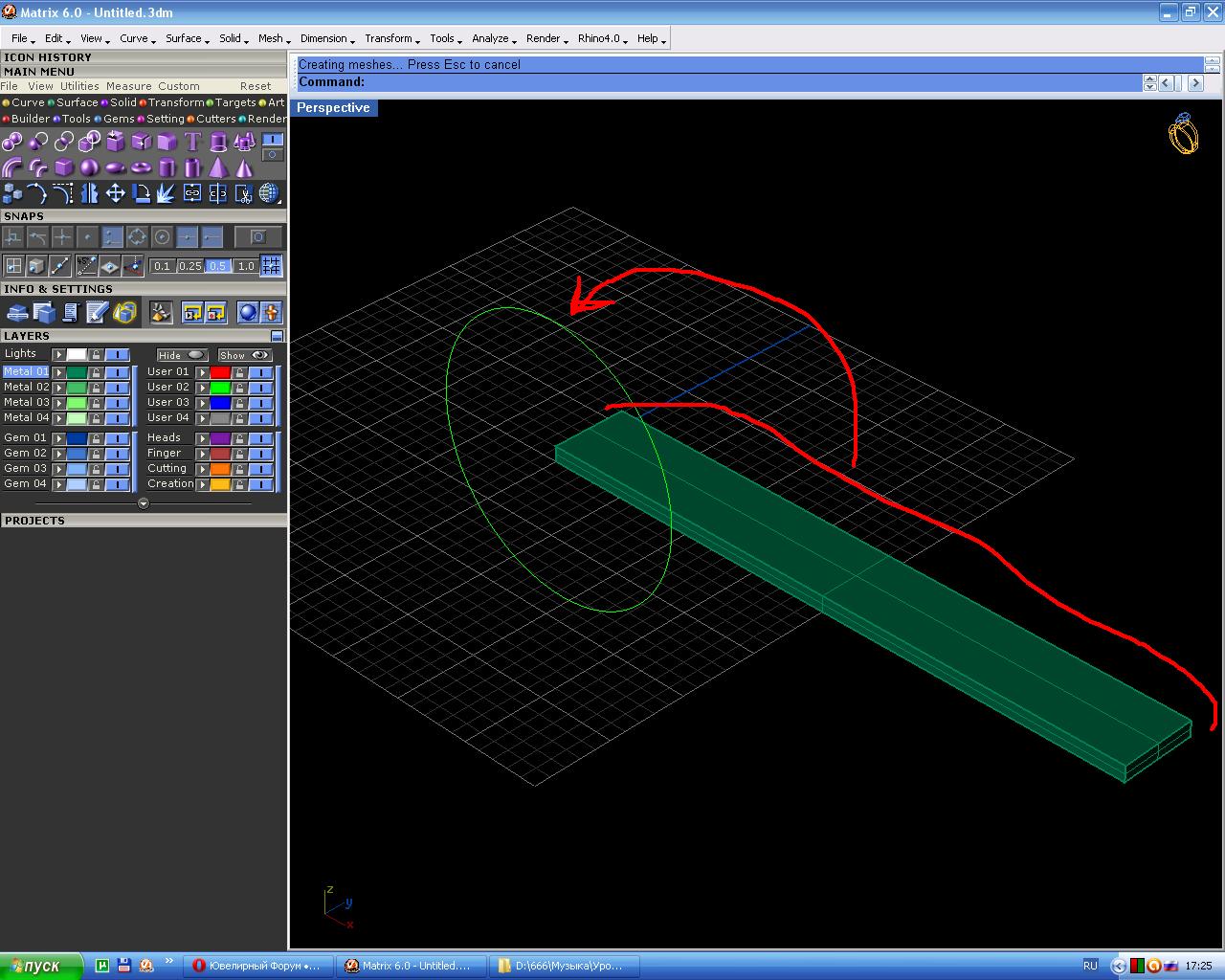Set snap spacing to 0.25
Viewport: 1225px width, 980px height.
(189, 266)
